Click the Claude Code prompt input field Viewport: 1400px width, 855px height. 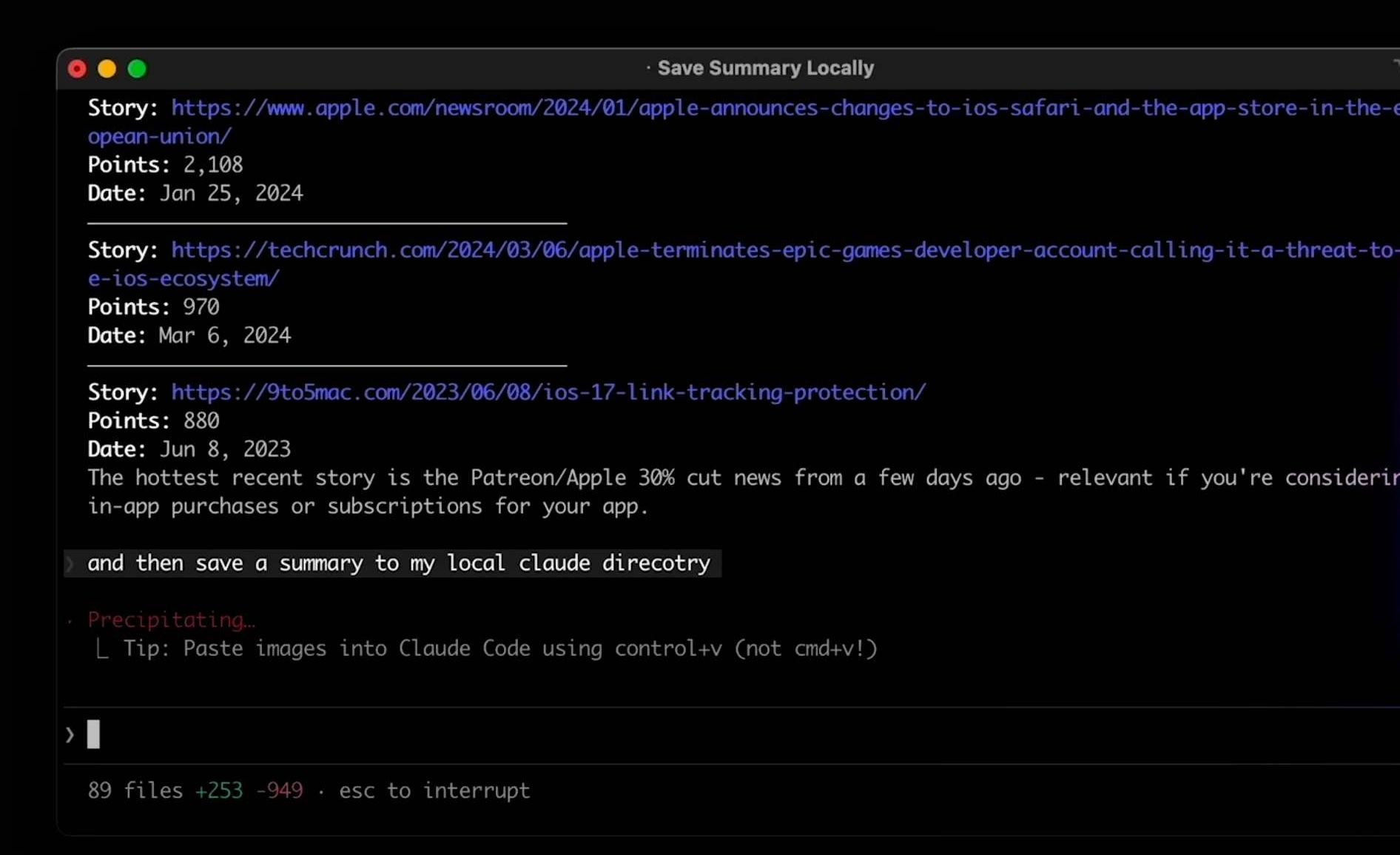coord(733,735)
